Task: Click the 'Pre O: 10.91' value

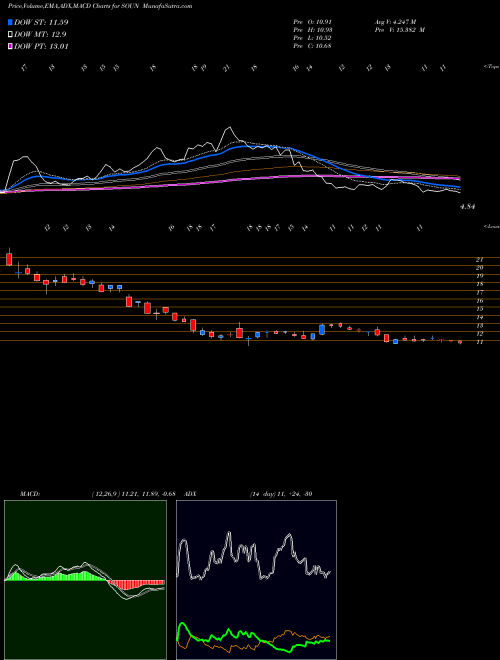Action: [312, 22]
